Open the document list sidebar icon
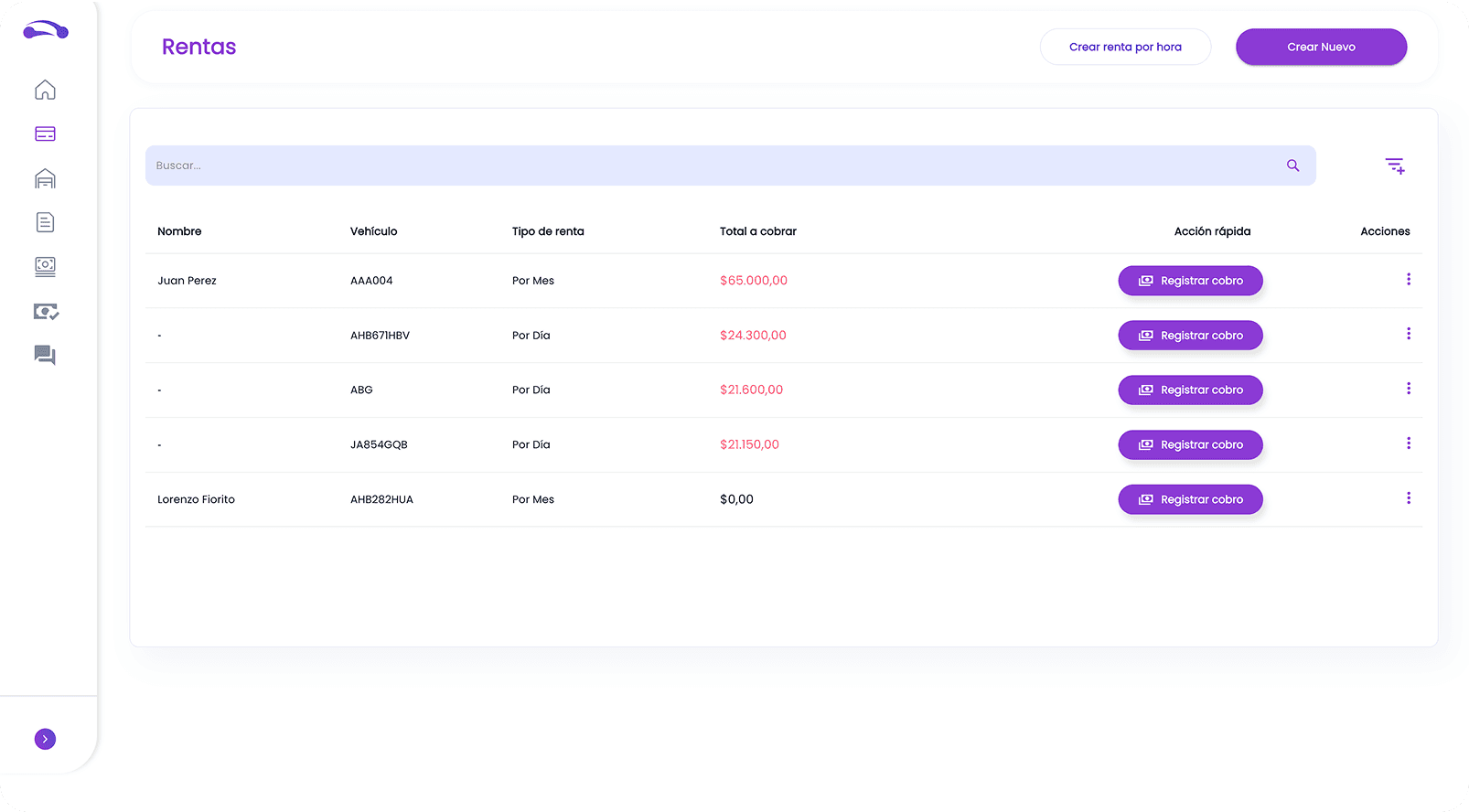The height and width of the screenshot is (812, 1469). pyautogui.click(x=45, y=222)
